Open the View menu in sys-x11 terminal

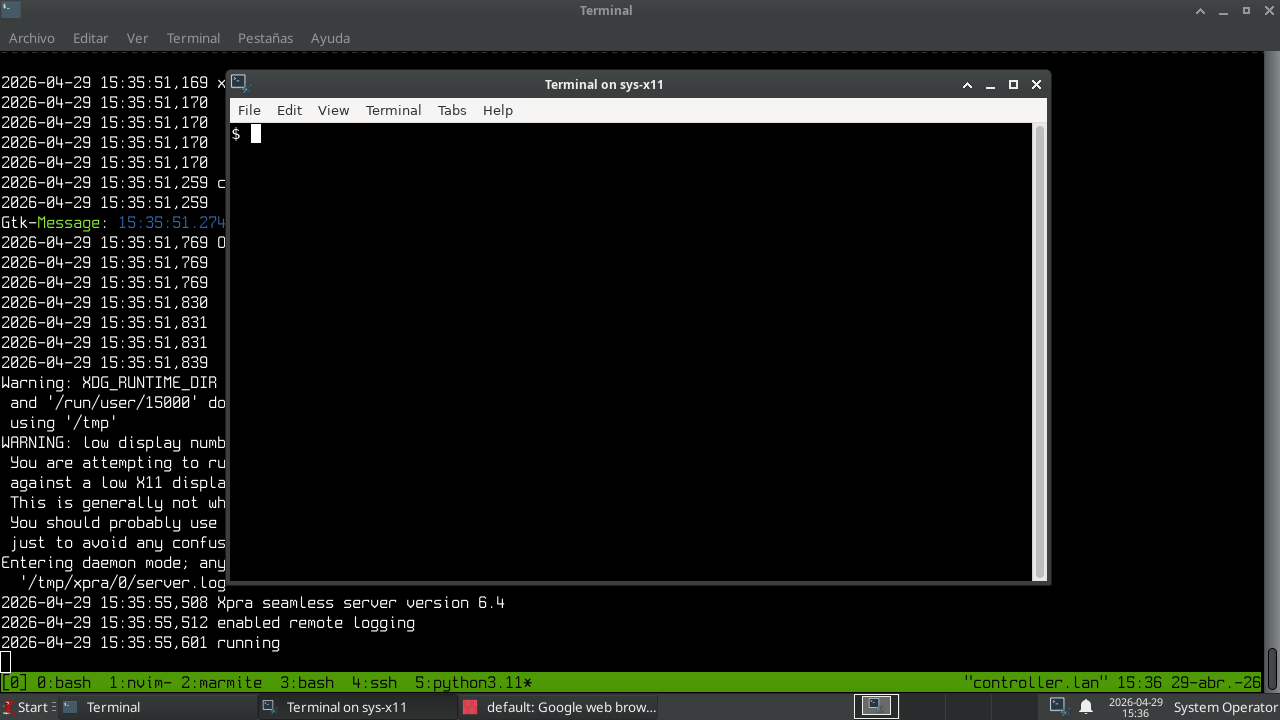pyautogui.click(x=333, y=110)
